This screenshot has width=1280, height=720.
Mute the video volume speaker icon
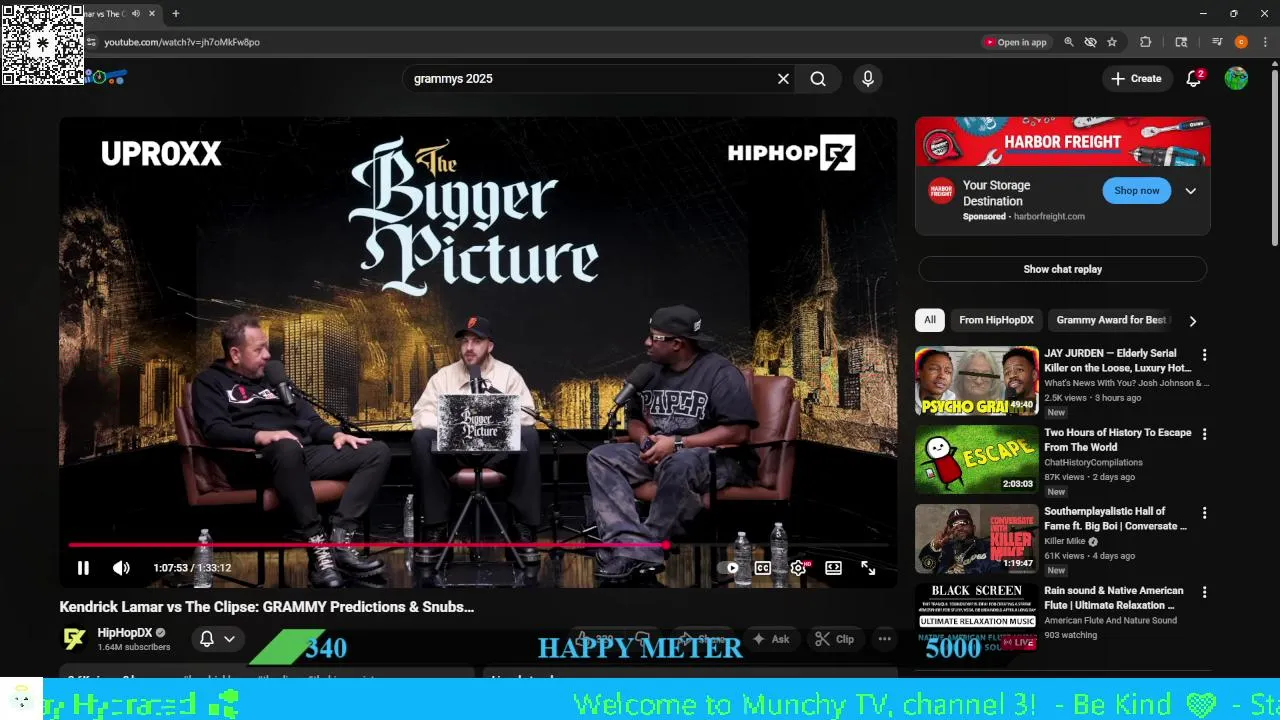(x=121, y=568)
